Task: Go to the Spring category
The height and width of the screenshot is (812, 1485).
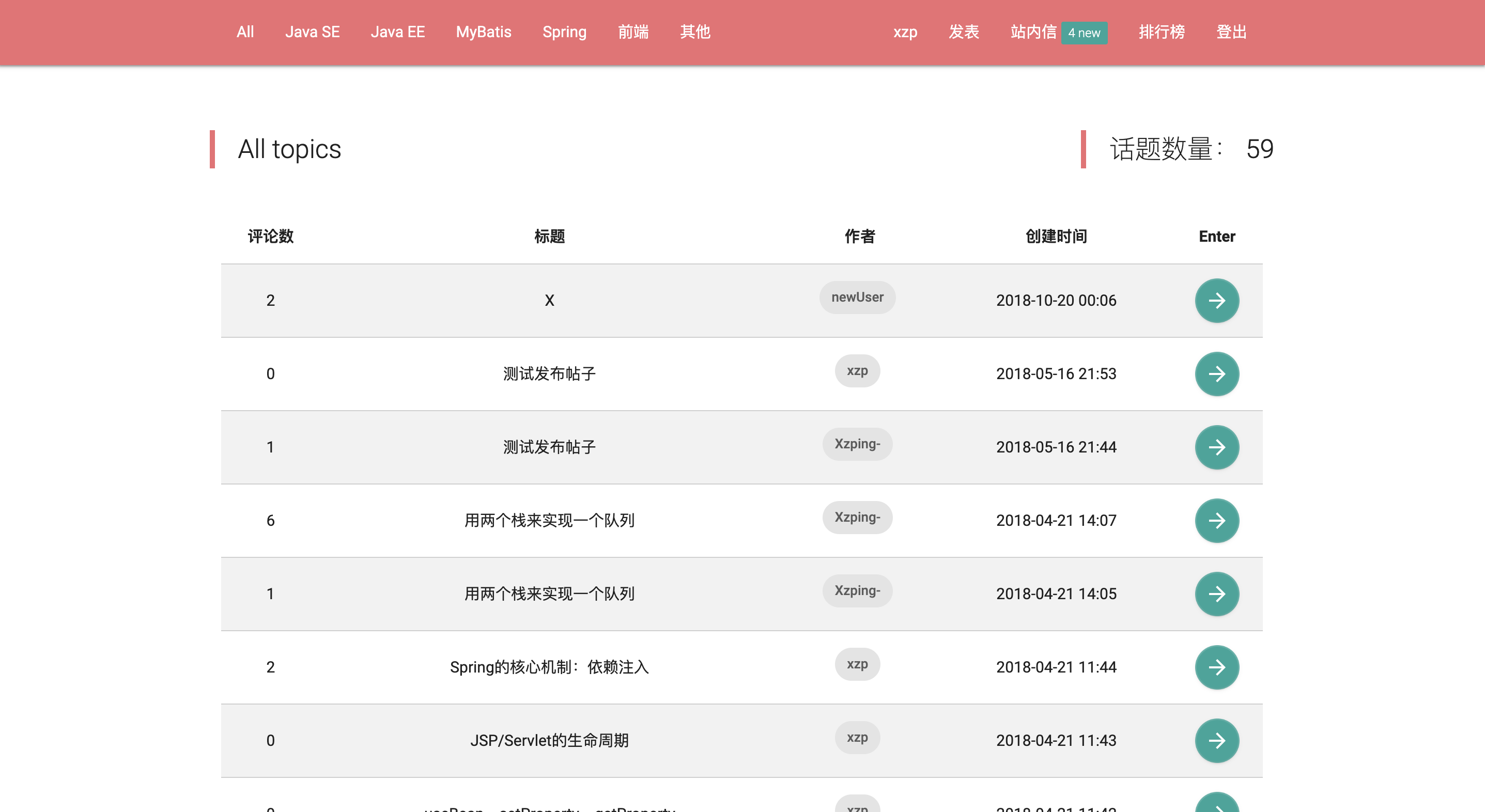Action: coord(564,32)
